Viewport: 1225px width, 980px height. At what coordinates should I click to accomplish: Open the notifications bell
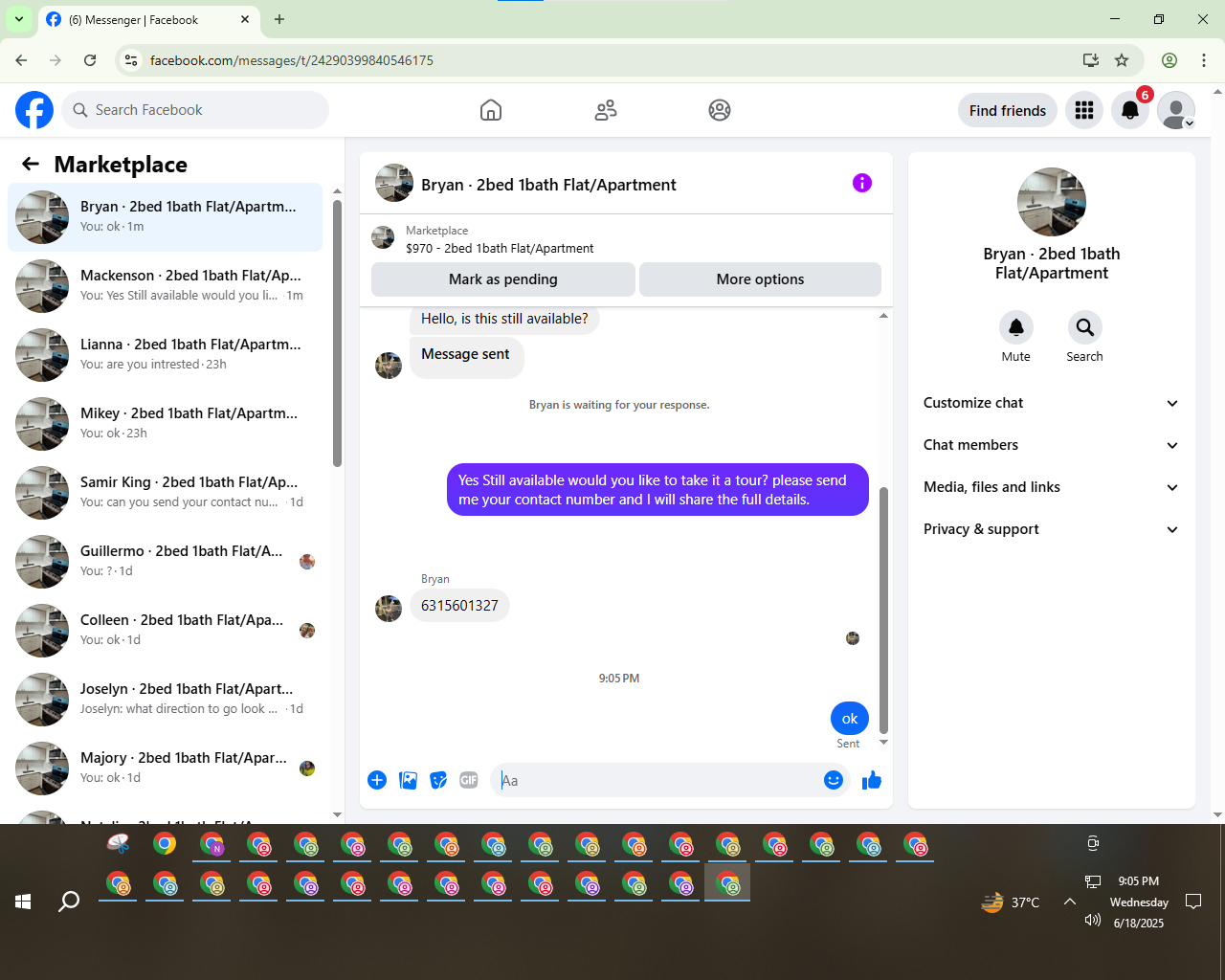(1130, 110)
